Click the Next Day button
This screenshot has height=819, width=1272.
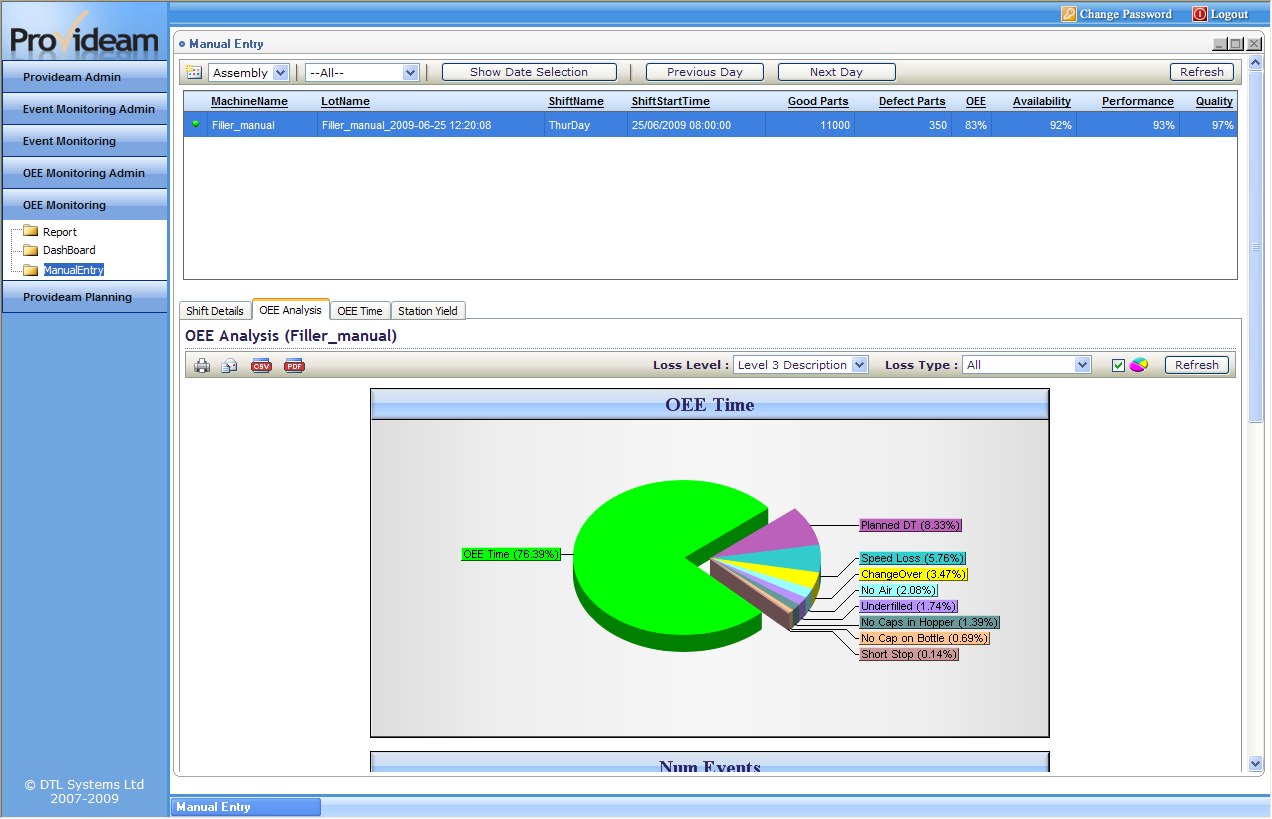(x=837, y=72)
